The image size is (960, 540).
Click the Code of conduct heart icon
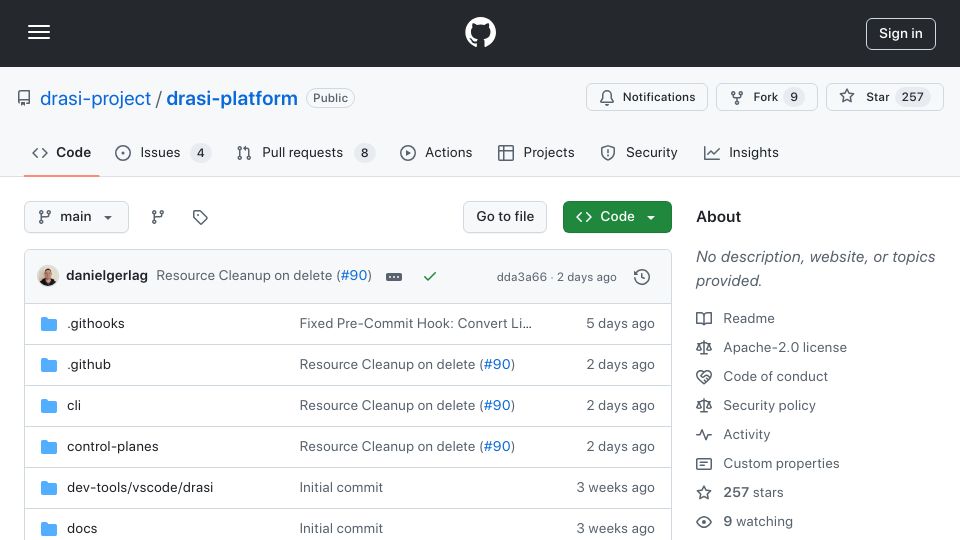click(704, 377)
